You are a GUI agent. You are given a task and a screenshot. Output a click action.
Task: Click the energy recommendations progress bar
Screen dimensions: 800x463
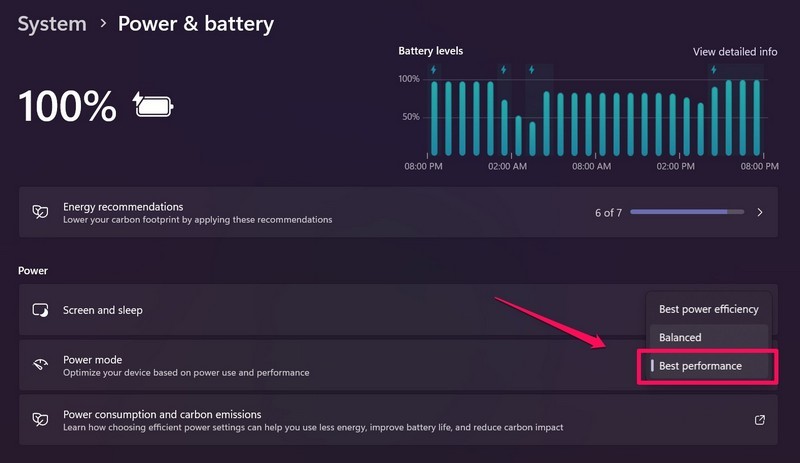(687, 212)
